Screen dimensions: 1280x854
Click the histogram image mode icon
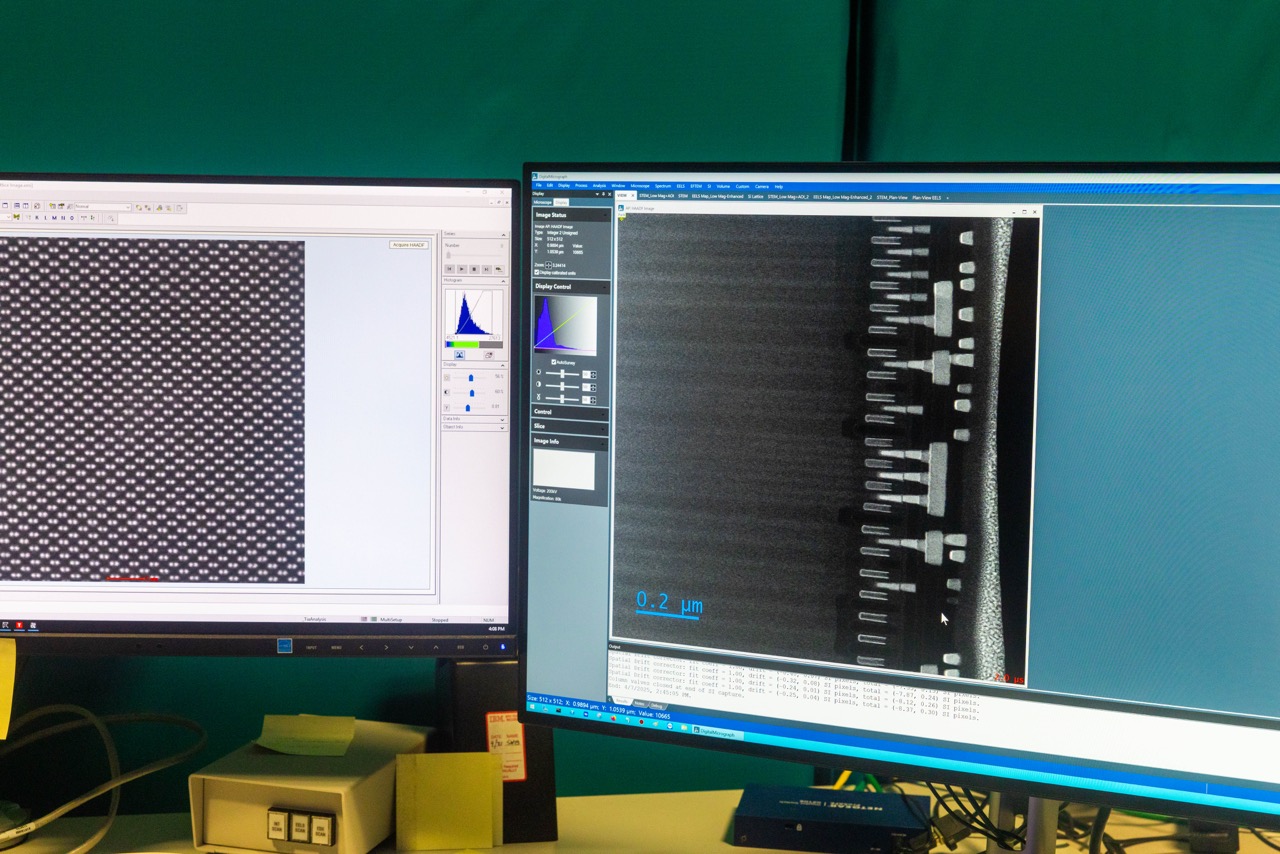[459, 355]
